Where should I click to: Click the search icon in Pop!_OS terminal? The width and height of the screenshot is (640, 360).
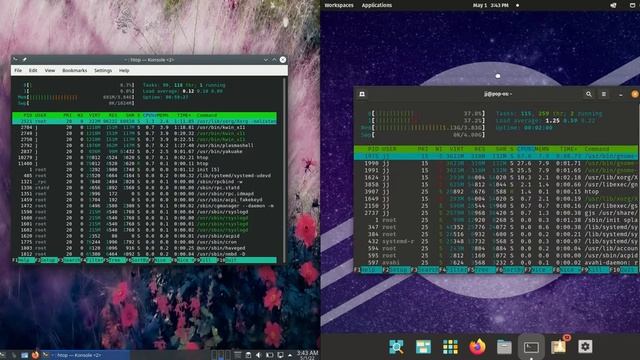coord(589,94)
